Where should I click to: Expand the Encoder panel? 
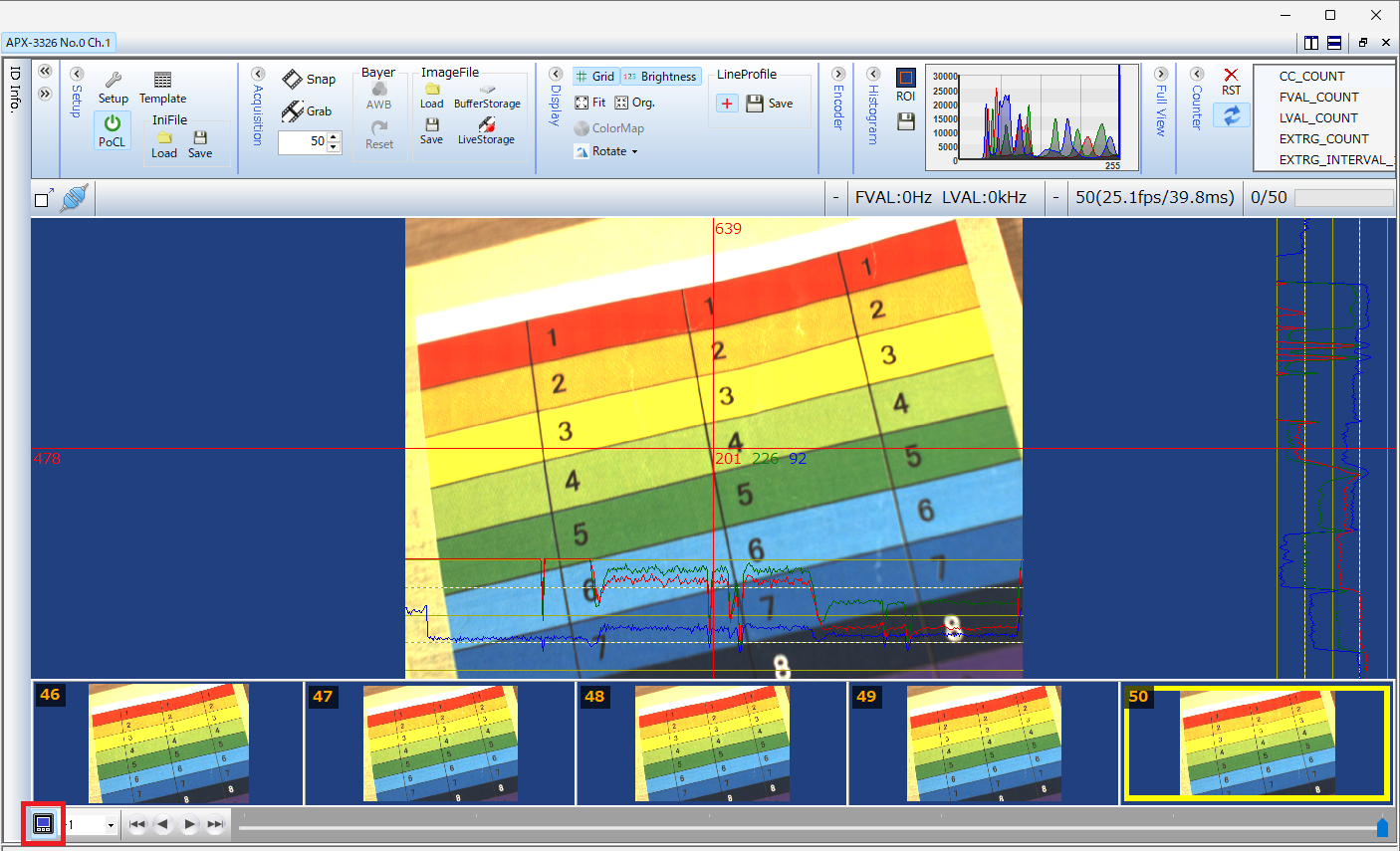pyautogui.click(x=838, y=75)
